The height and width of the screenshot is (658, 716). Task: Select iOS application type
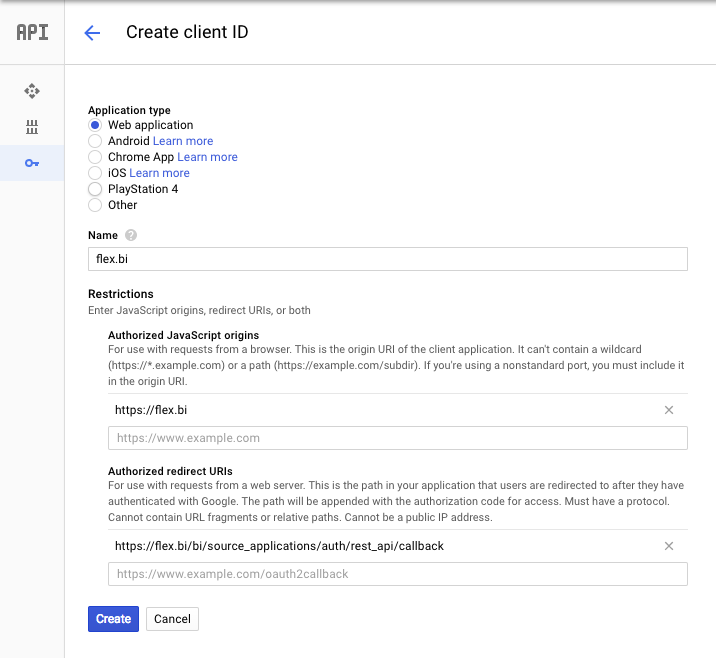(95, 173)
